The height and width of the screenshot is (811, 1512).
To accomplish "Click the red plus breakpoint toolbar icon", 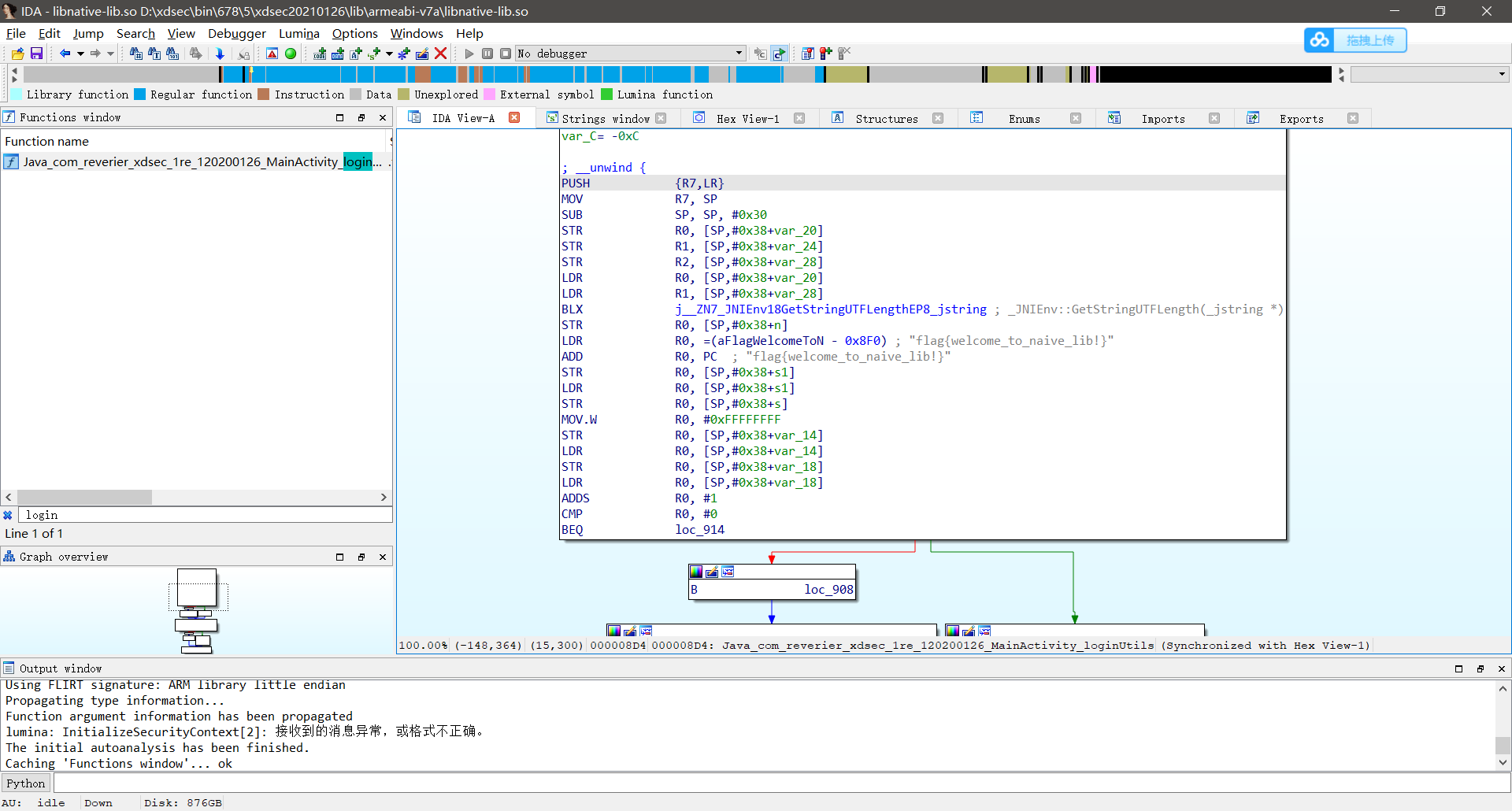I will click(x=825, y=54).
